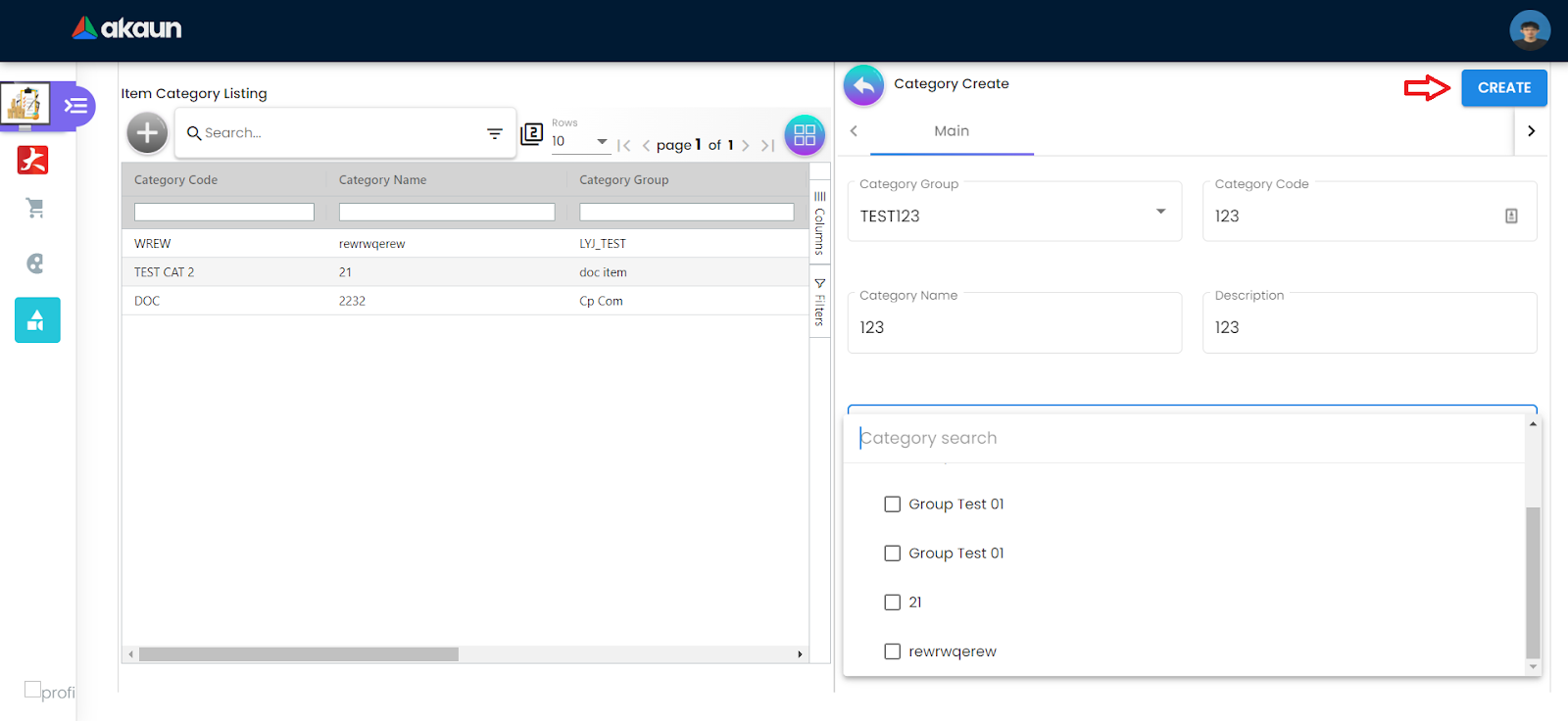Image resolution: width=1568 pixels, height=721 pixels.
Task: Check the first Group Test 01 checkbox
Action: [892, 505]
